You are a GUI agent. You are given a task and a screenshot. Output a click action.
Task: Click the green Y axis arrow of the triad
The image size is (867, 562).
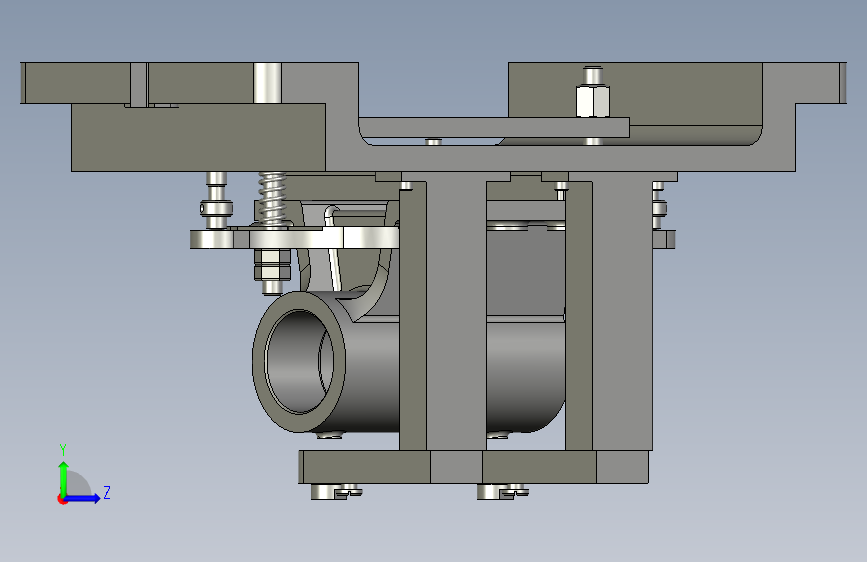(x=64, y=478)
